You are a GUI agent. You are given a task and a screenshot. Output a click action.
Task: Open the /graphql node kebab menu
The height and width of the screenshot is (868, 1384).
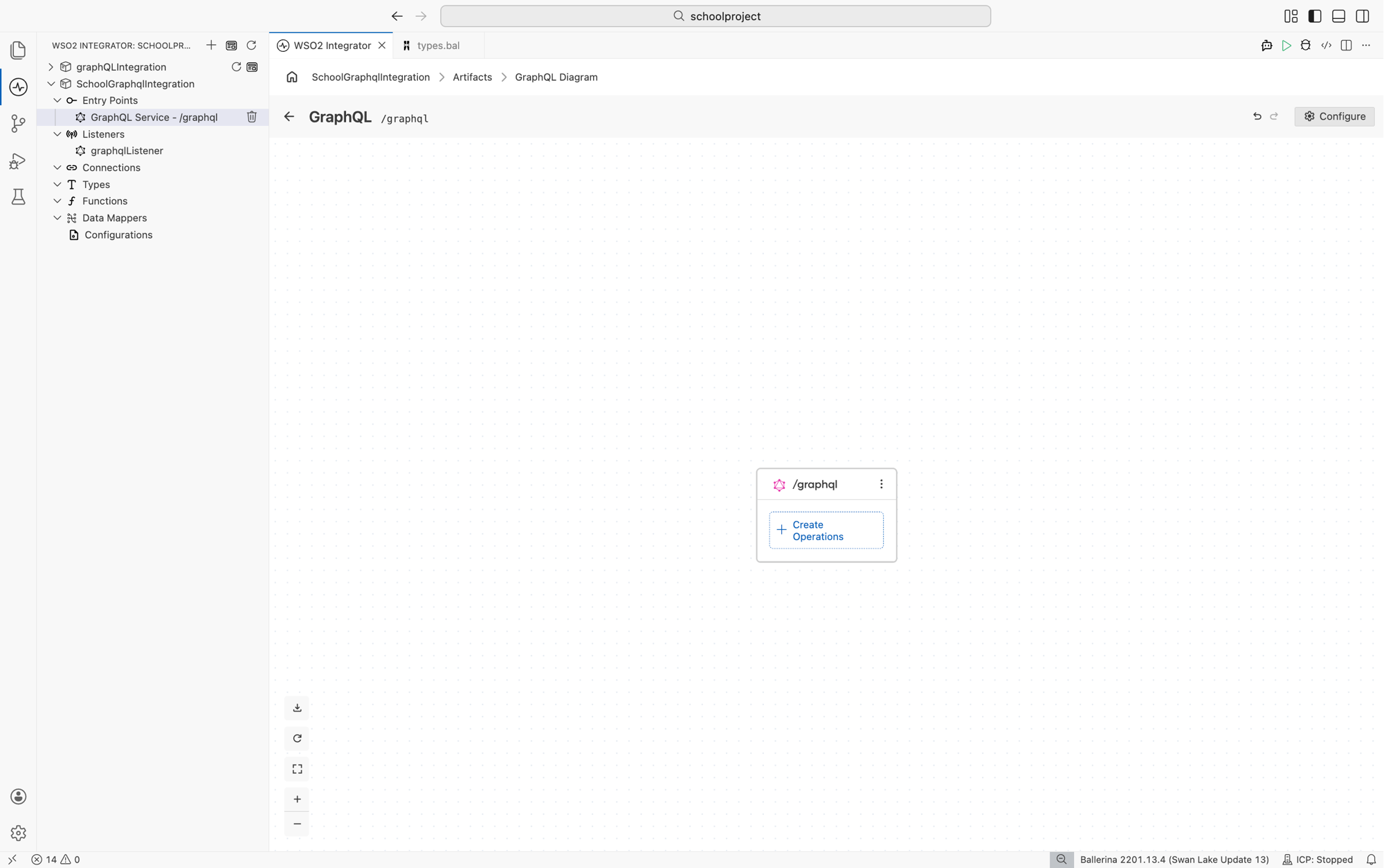click(881, 485)
